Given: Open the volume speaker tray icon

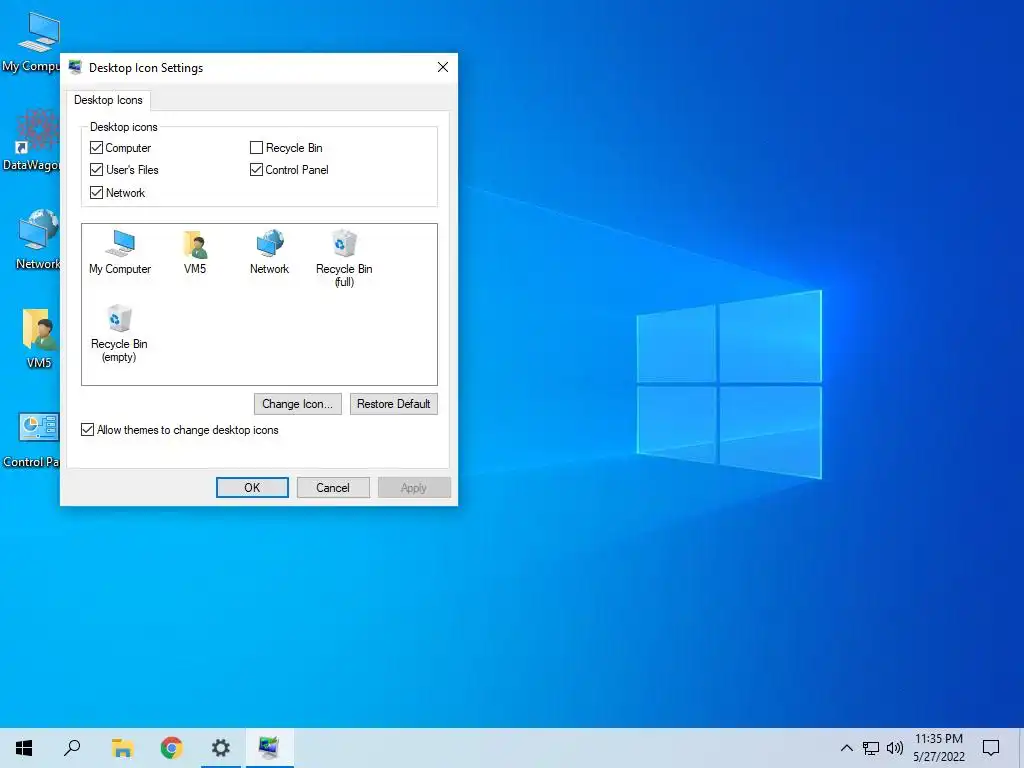Looking at the screenshot, I should 895,748.
